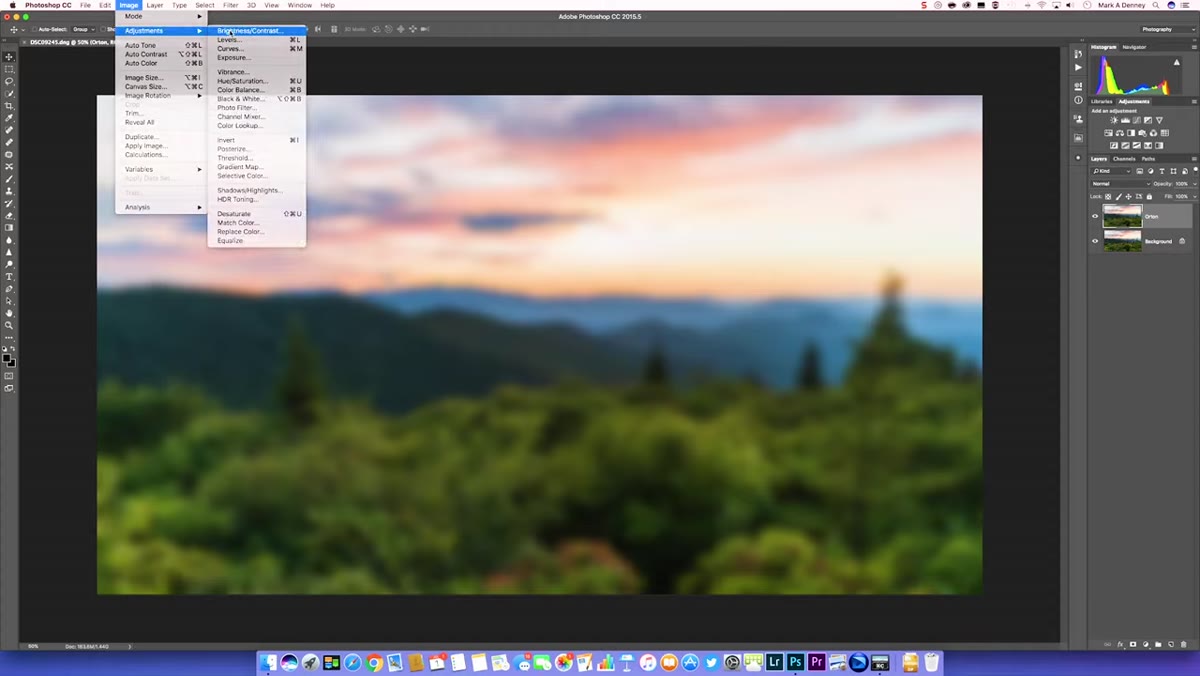This screenshot has width=1200, height=676.
Task: Open the Layers panel options menu
Action: tap(1194, 159)
